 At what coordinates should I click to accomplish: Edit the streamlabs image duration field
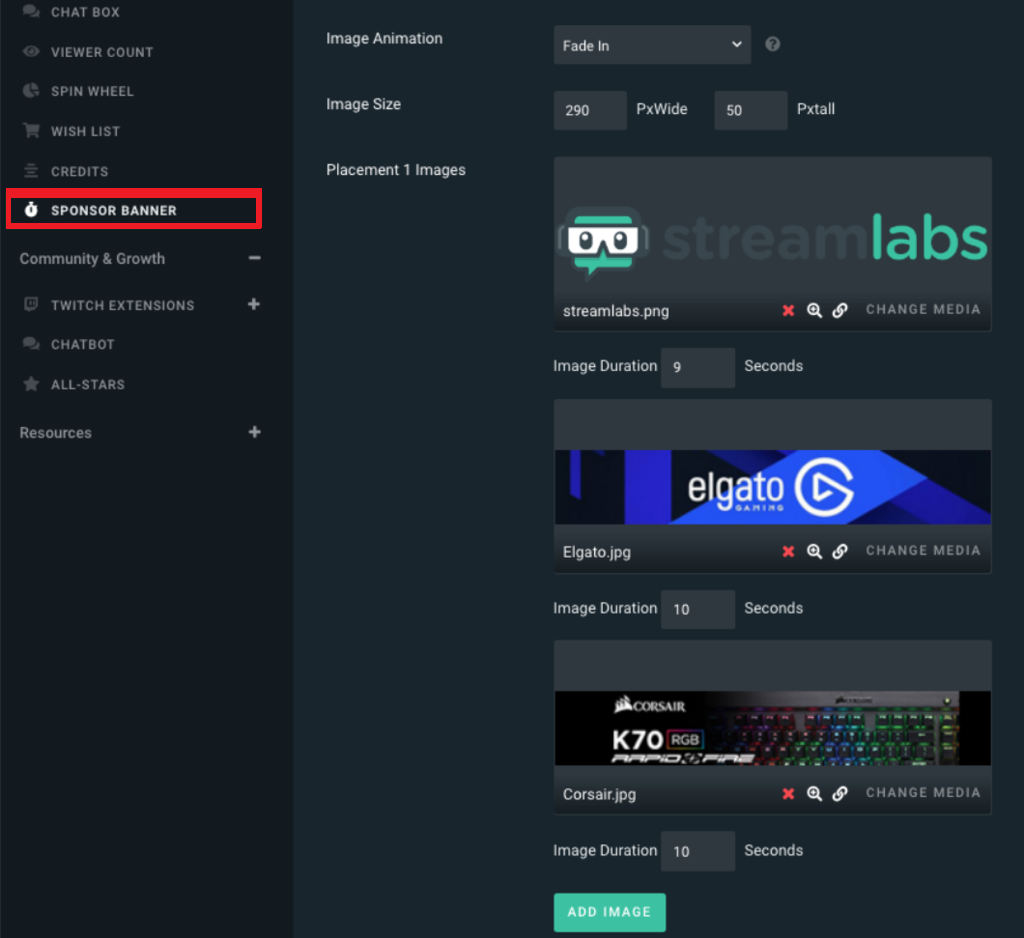pos(697,367)
